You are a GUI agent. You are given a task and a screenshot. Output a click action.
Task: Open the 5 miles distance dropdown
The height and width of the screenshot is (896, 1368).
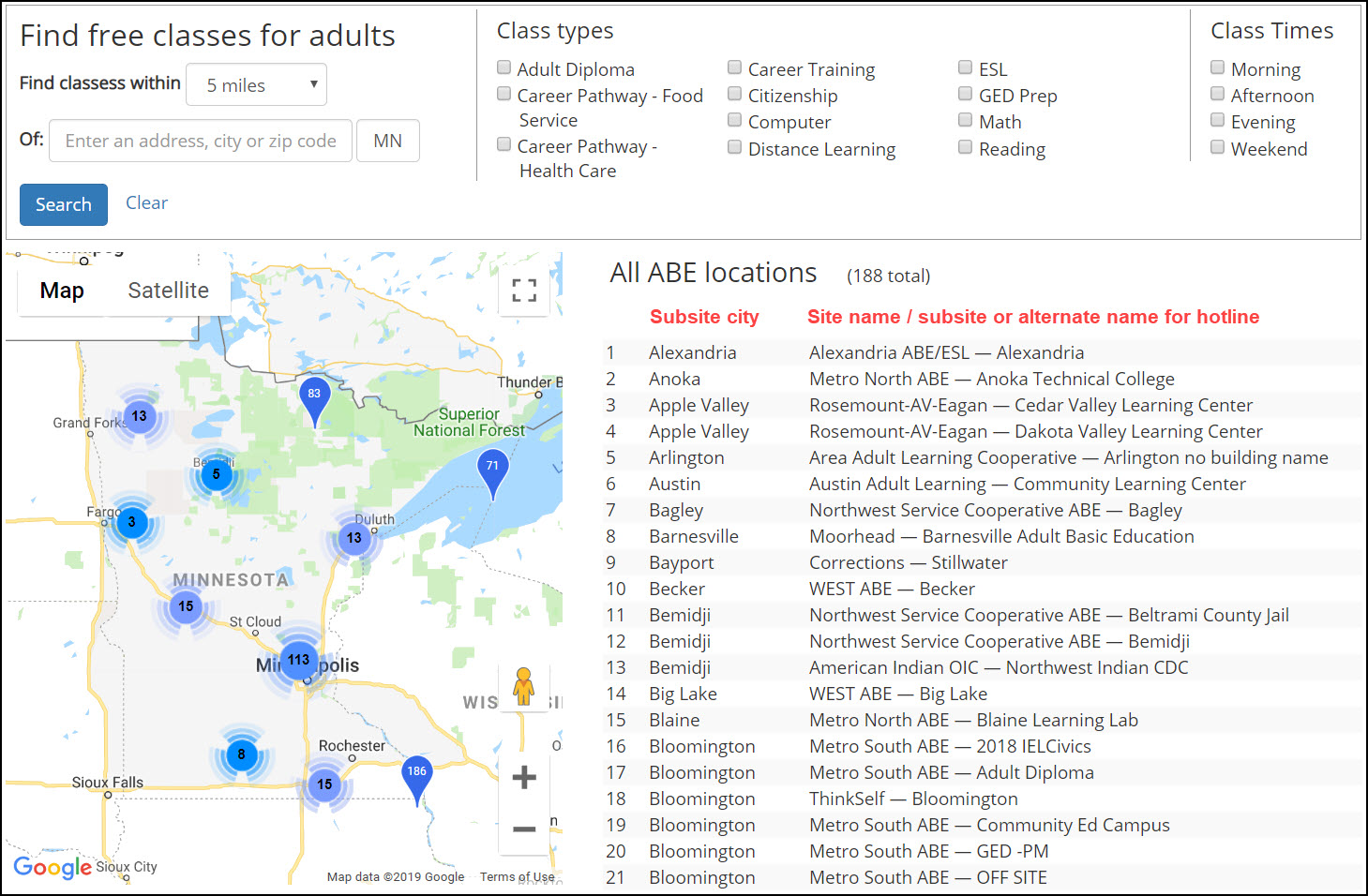pos(256,85)
